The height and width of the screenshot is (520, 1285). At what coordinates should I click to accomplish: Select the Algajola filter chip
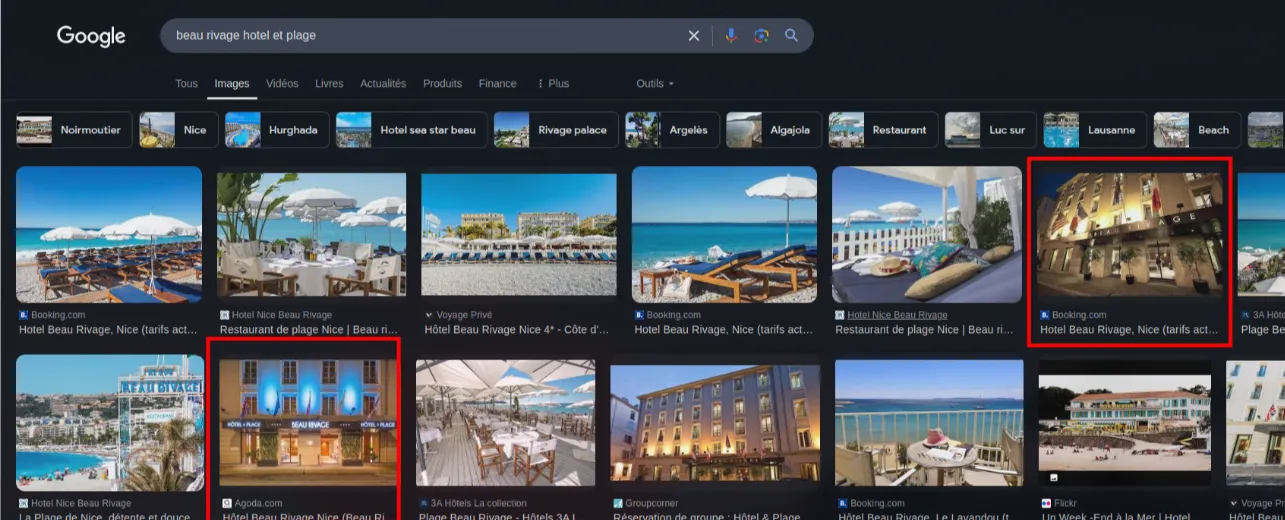pyautogui.click(x=774, y=130)
